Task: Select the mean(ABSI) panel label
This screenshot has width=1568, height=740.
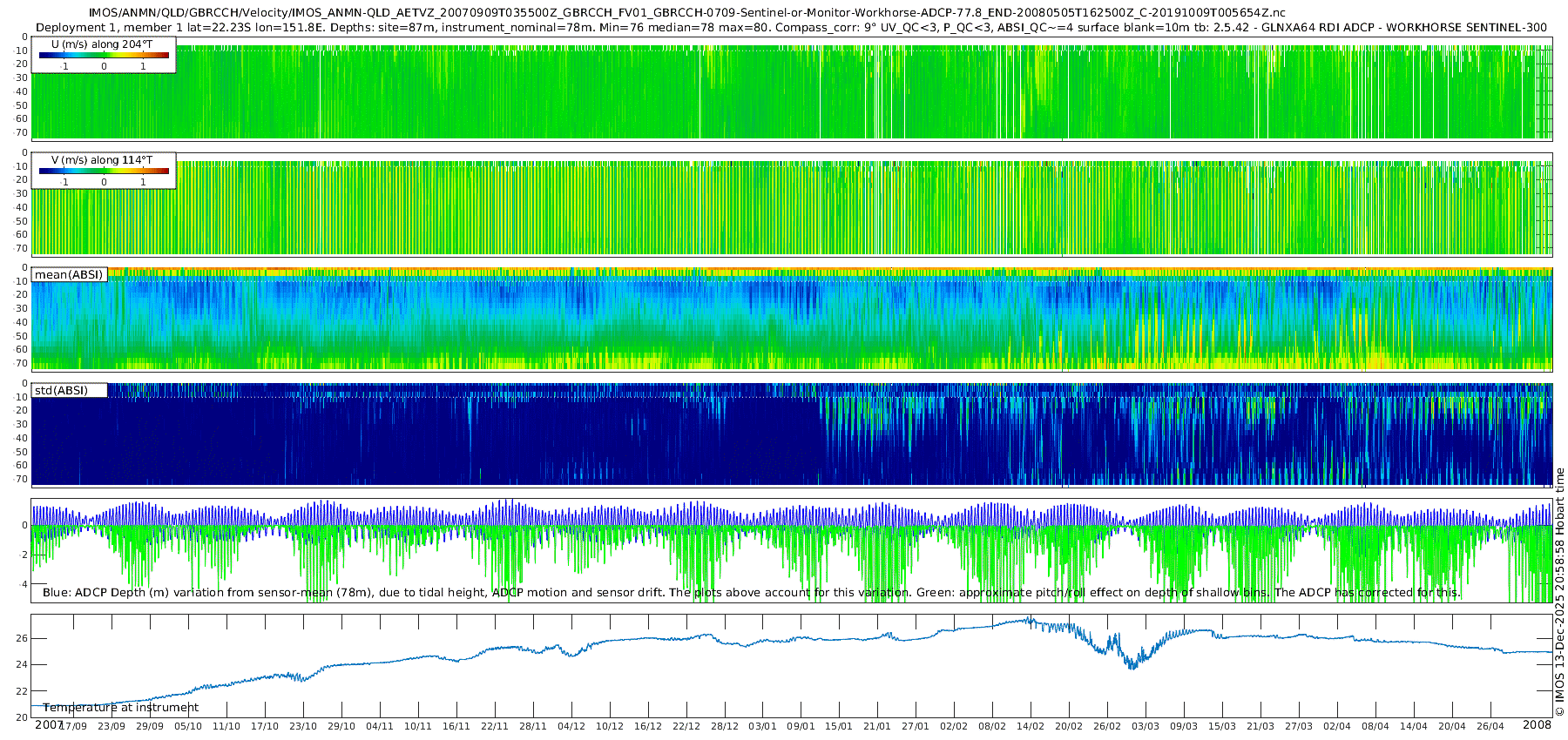Action: [69, 274]
